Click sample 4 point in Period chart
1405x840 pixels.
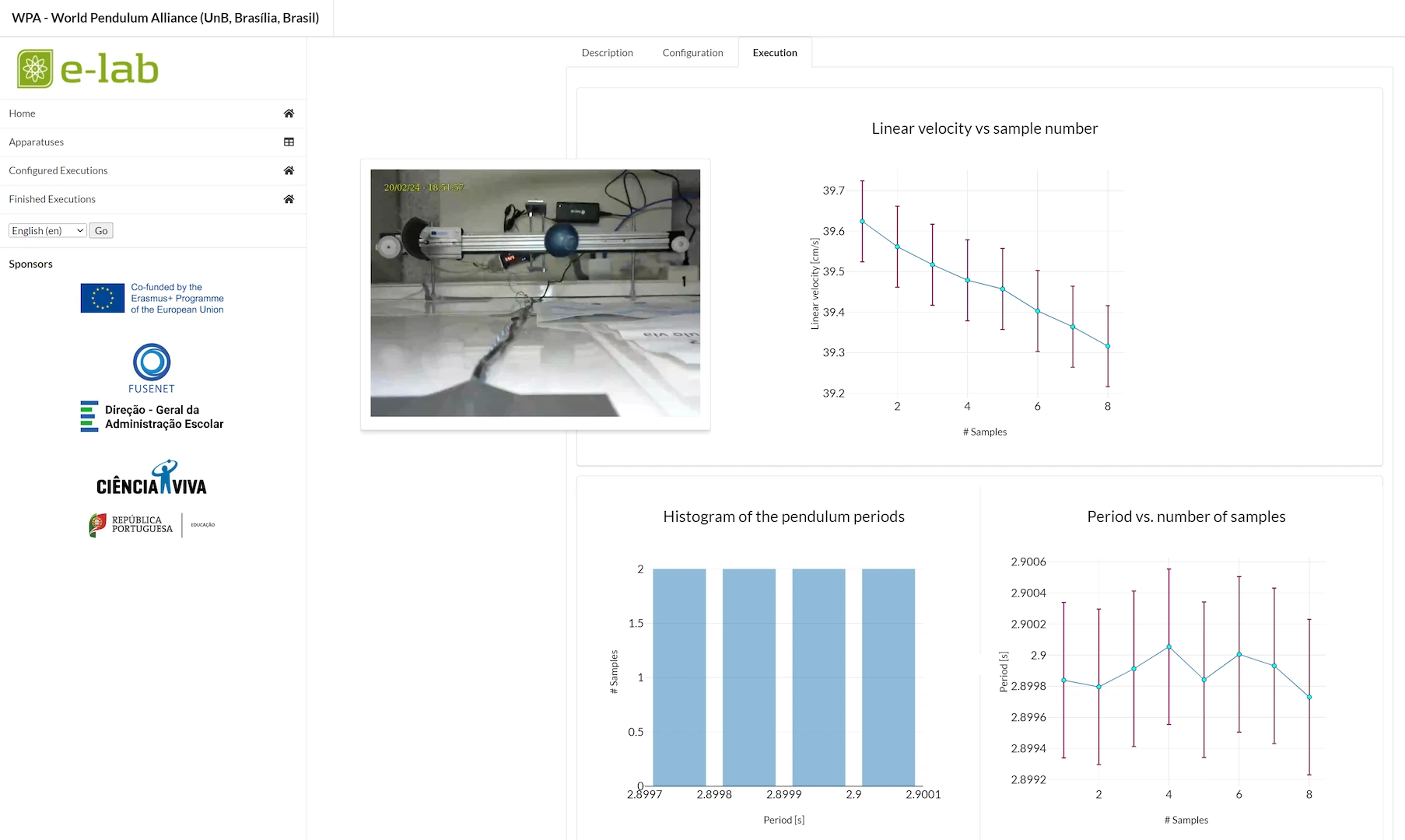(1168, 646)
